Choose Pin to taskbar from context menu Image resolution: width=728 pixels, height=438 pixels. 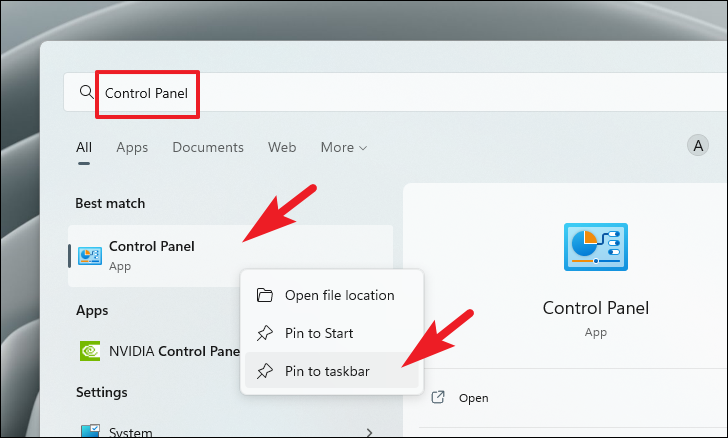[x=332, y=371]
